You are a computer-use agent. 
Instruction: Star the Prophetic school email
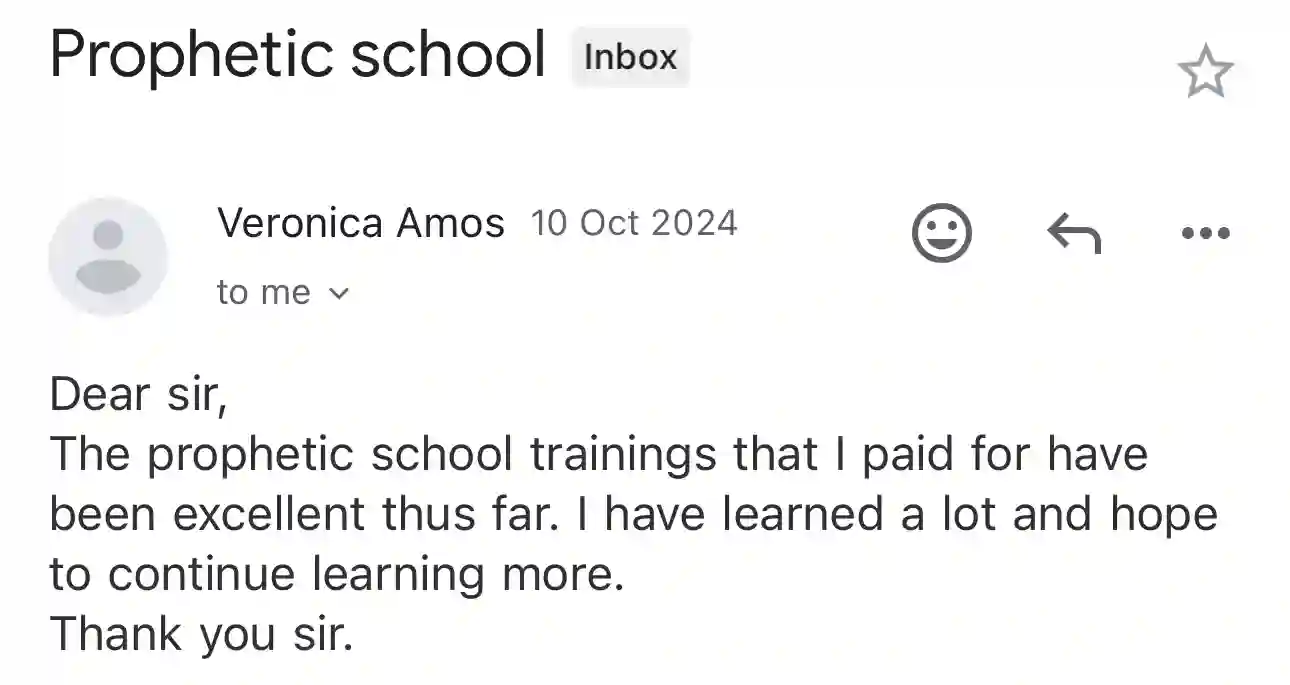(1205, 71)
